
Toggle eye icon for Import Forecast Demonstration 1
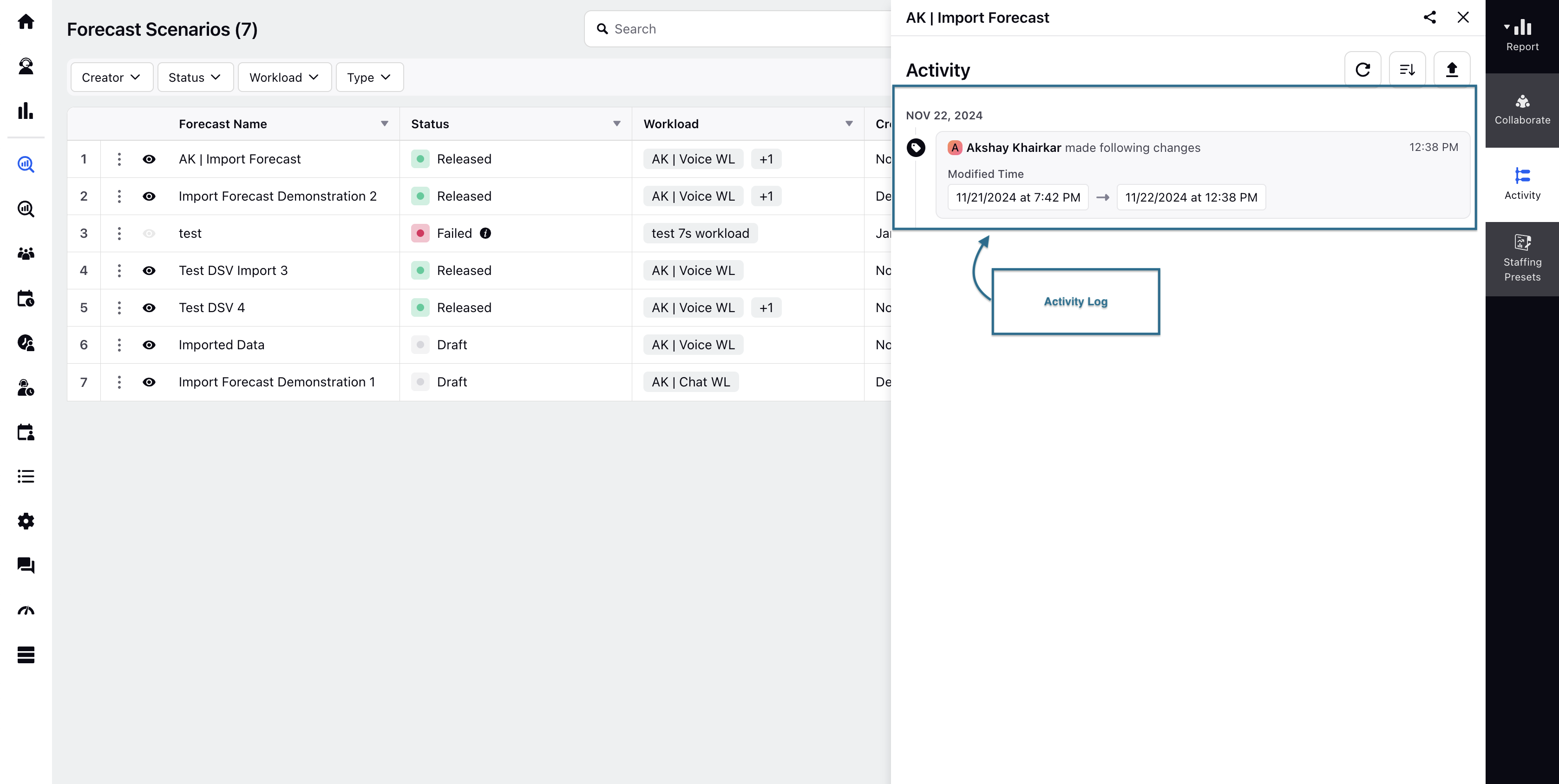(x=149, y=382)
